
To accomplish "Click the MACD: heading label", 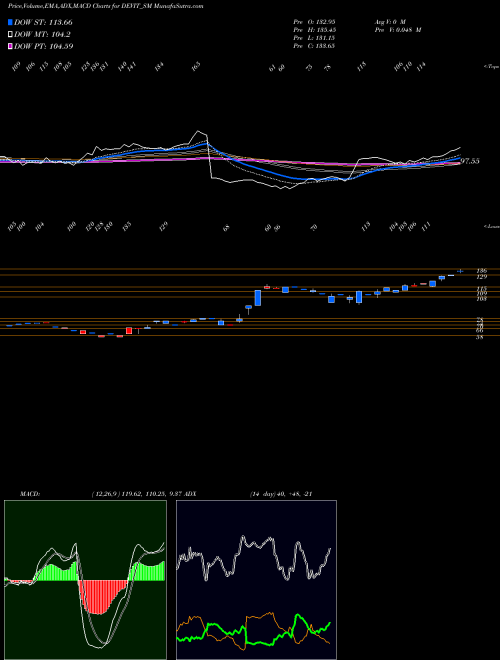I will (29, 494).
